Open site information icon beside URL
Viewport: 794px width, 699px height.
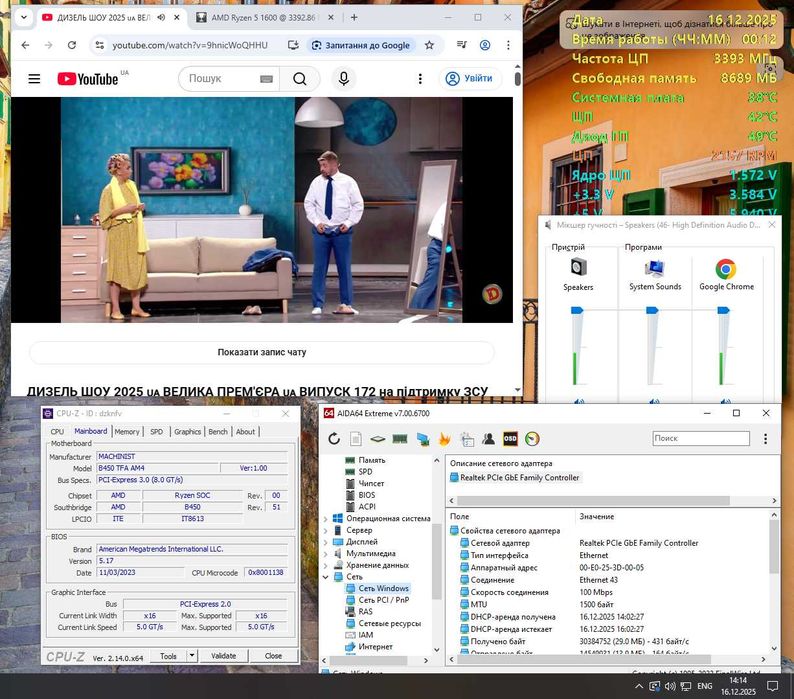[x=99, y=45]
